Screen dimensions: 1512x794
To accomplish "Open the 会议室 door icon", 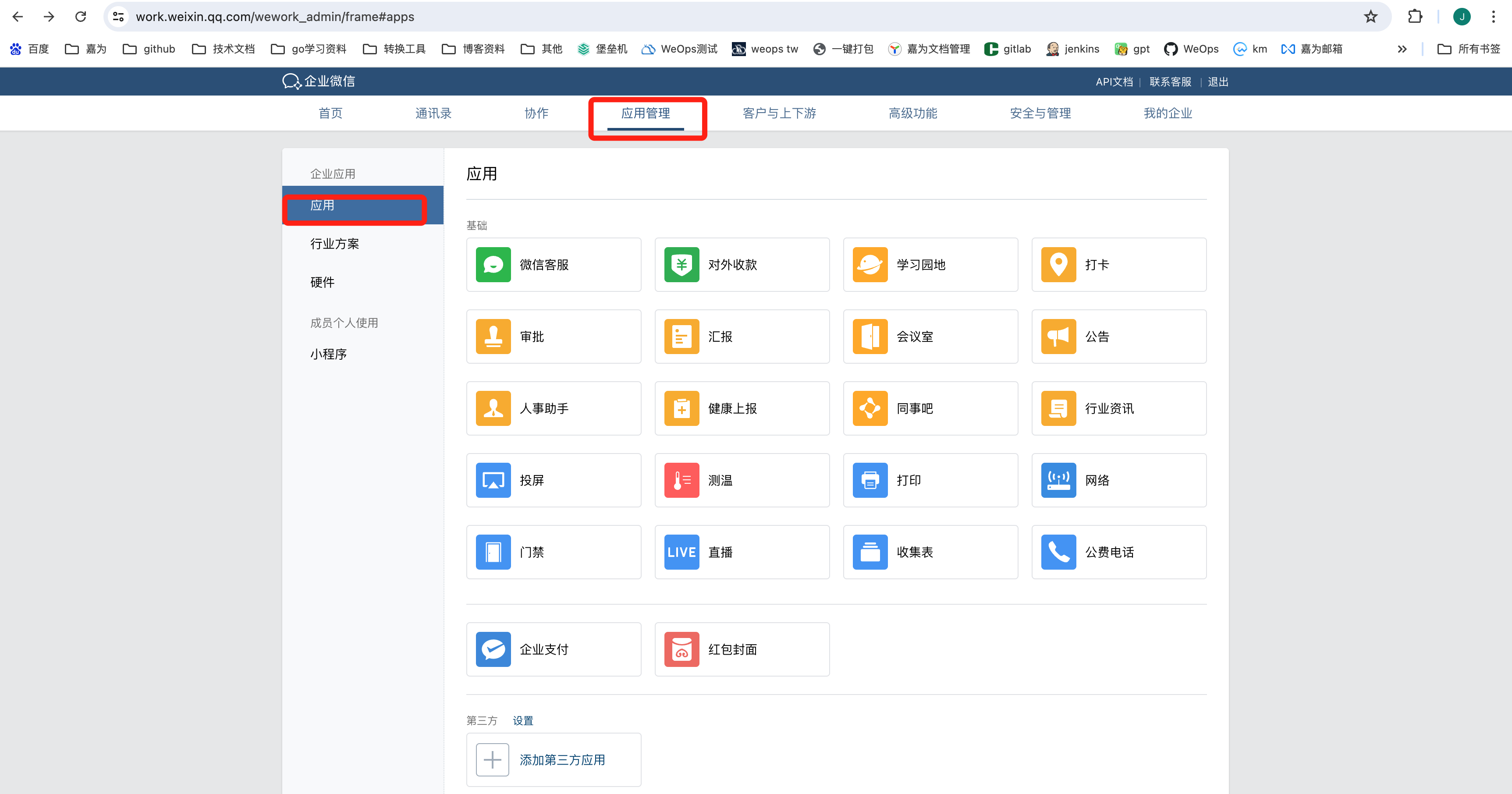I will [870, 336].
